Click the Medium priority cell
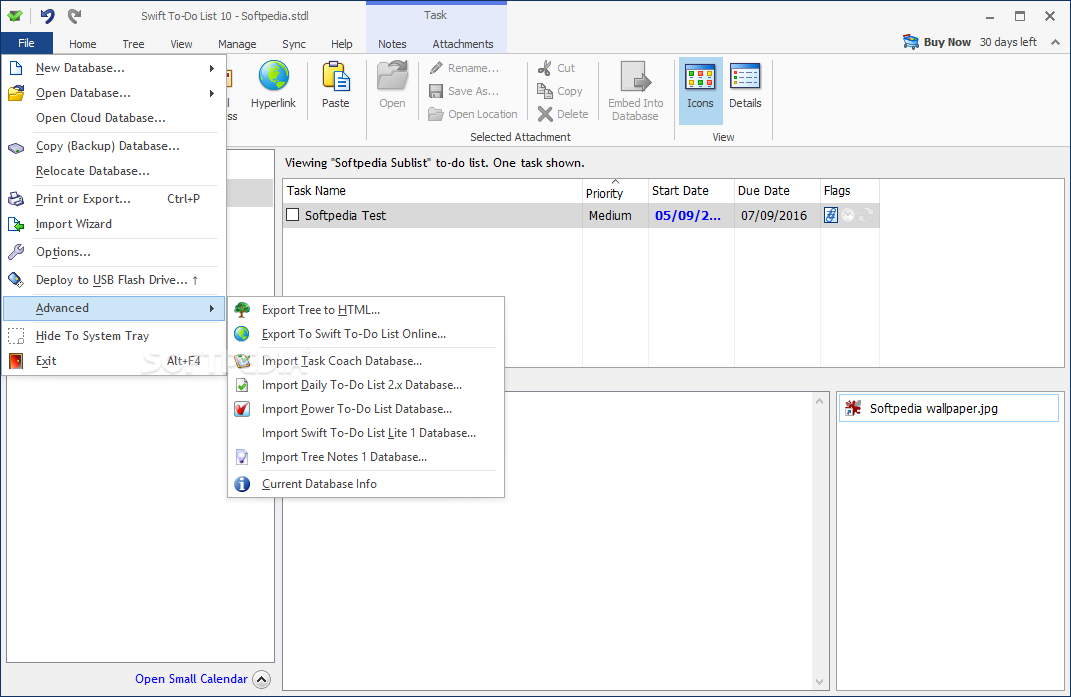The image size is (1071, 697). pyautogui.click(x=615, y=215)
